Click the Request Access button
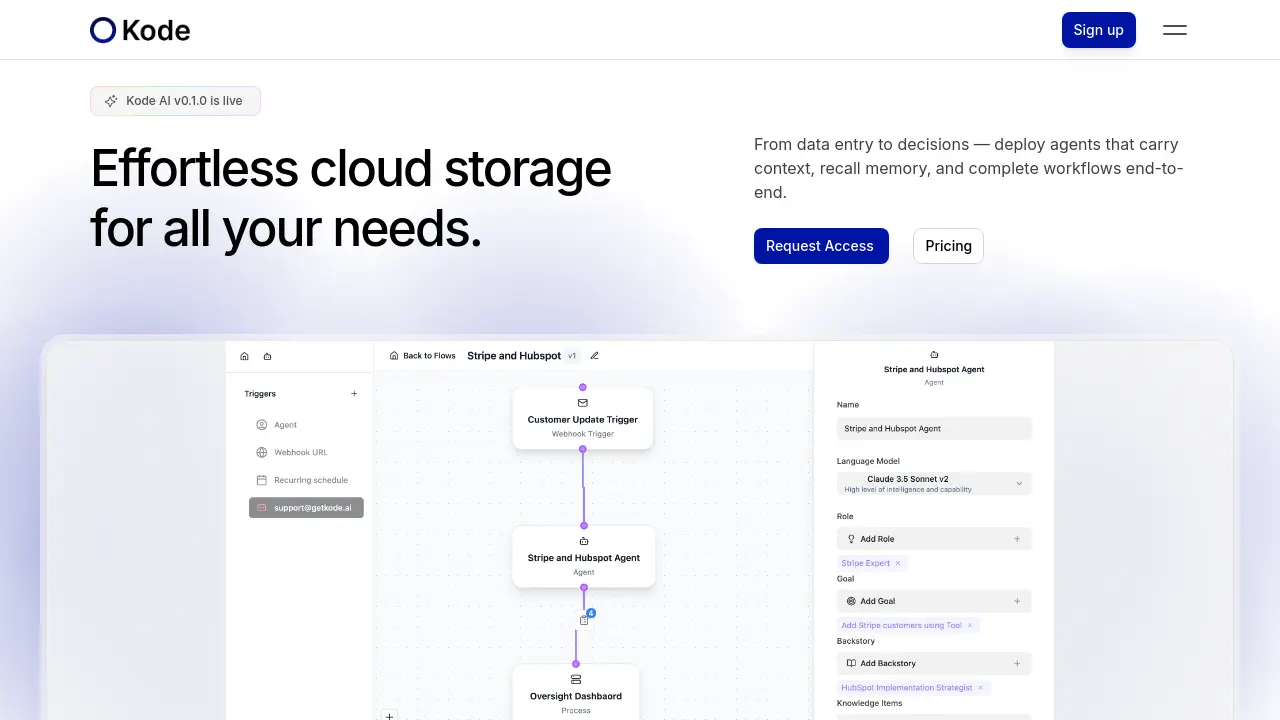 click(821, 246)
